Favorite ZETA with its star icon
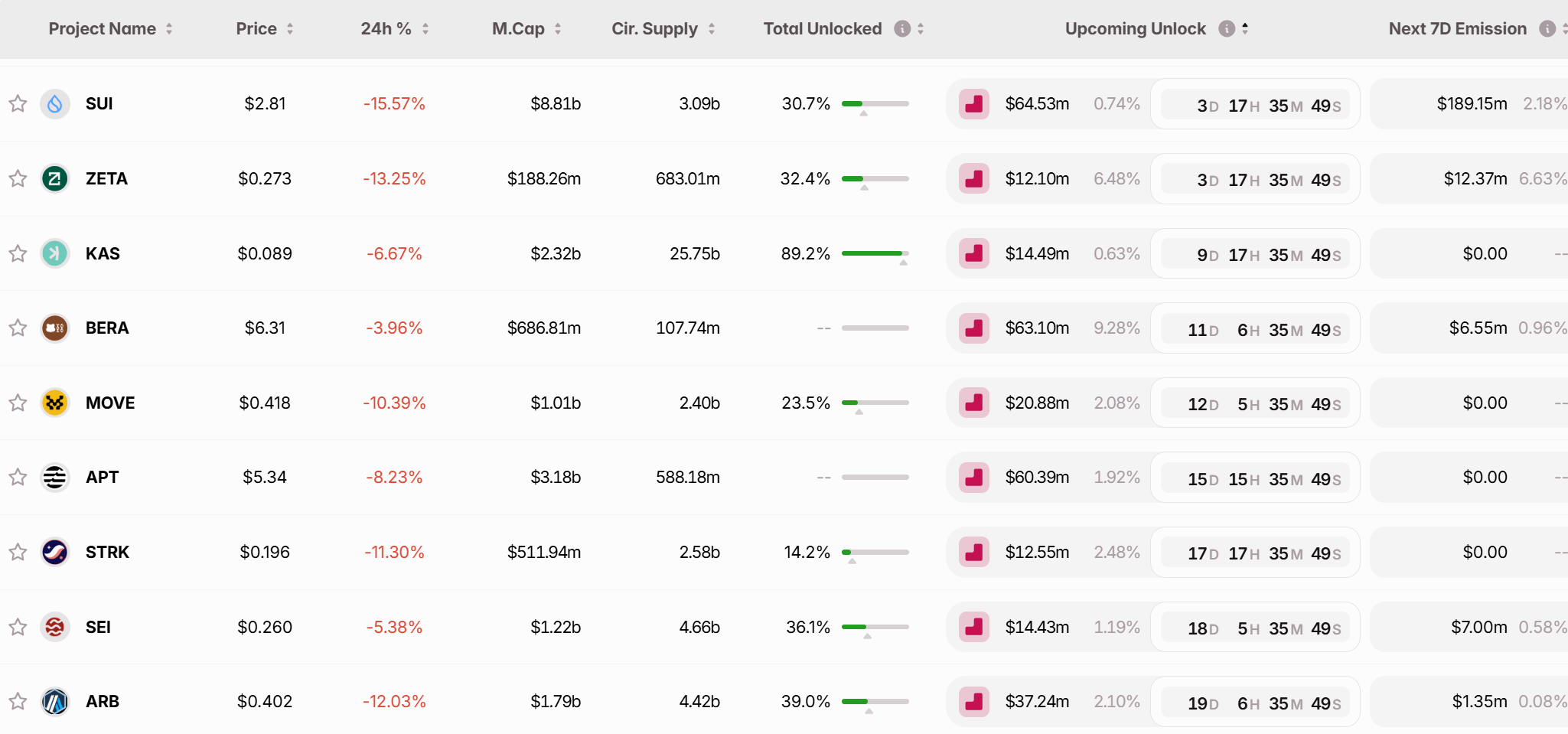1568x734 pixels. coord(18,178)
